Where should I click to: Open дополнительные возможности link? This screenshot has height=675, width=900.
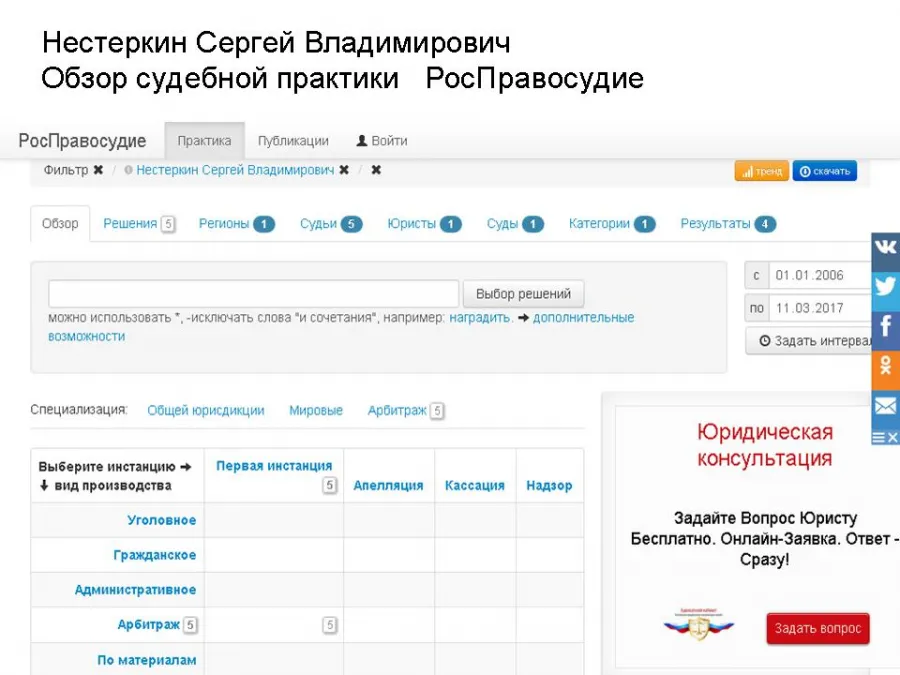[583, 317]
